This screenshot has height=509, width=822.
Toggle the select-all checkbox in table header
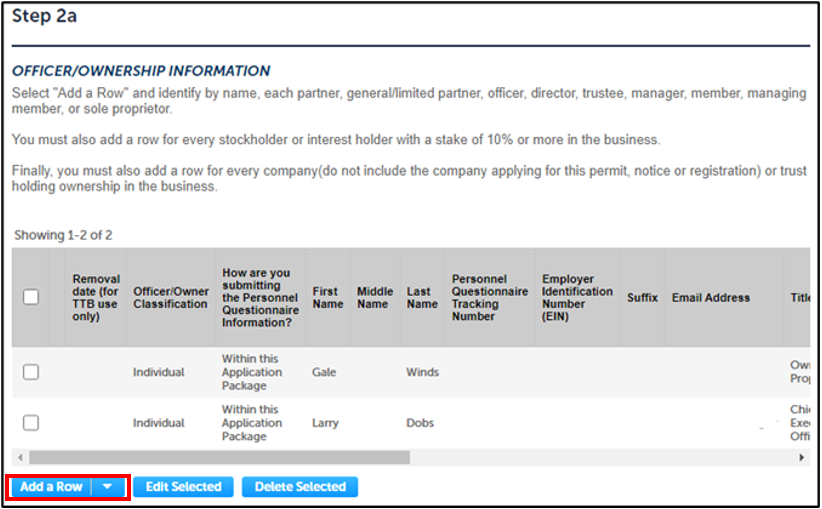point(31,297)
